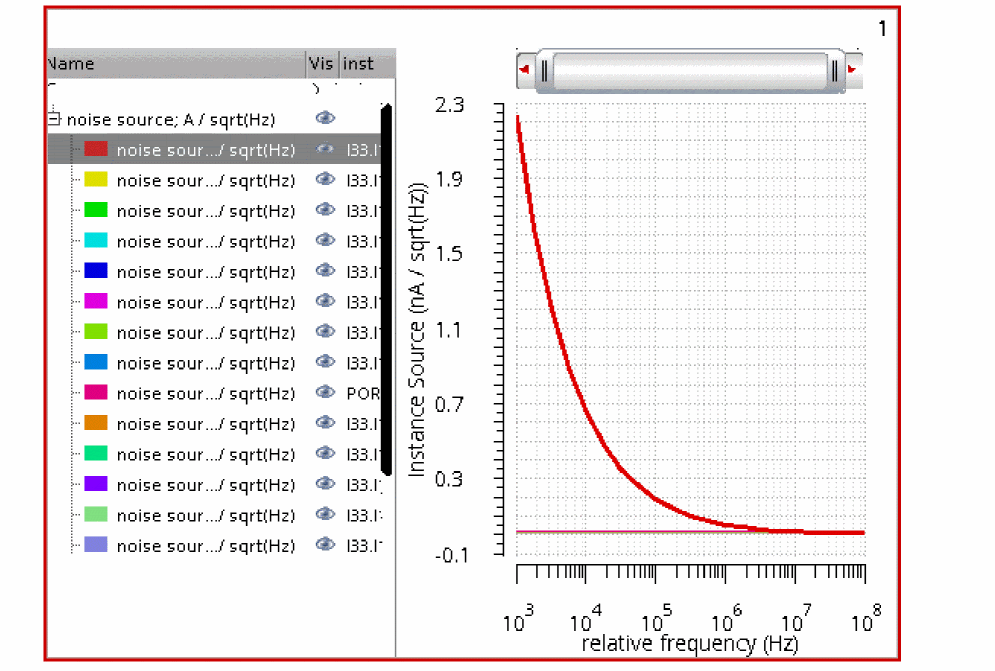The image size is (995, 671).
Task: Select the 'noise sour...' label beside the lavender swatch
Action: (206, 547)
